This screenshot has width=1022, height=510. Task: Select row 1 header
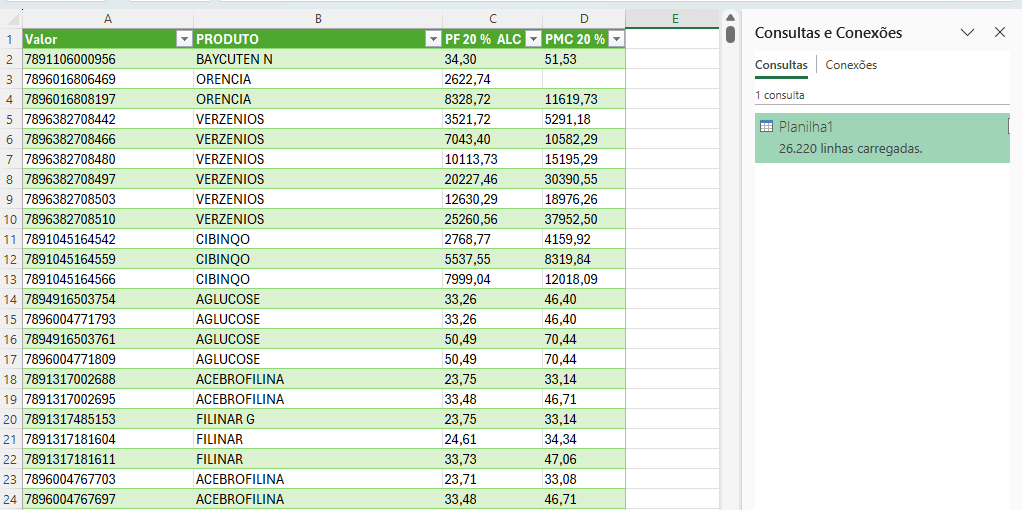(x=10, y=39)
